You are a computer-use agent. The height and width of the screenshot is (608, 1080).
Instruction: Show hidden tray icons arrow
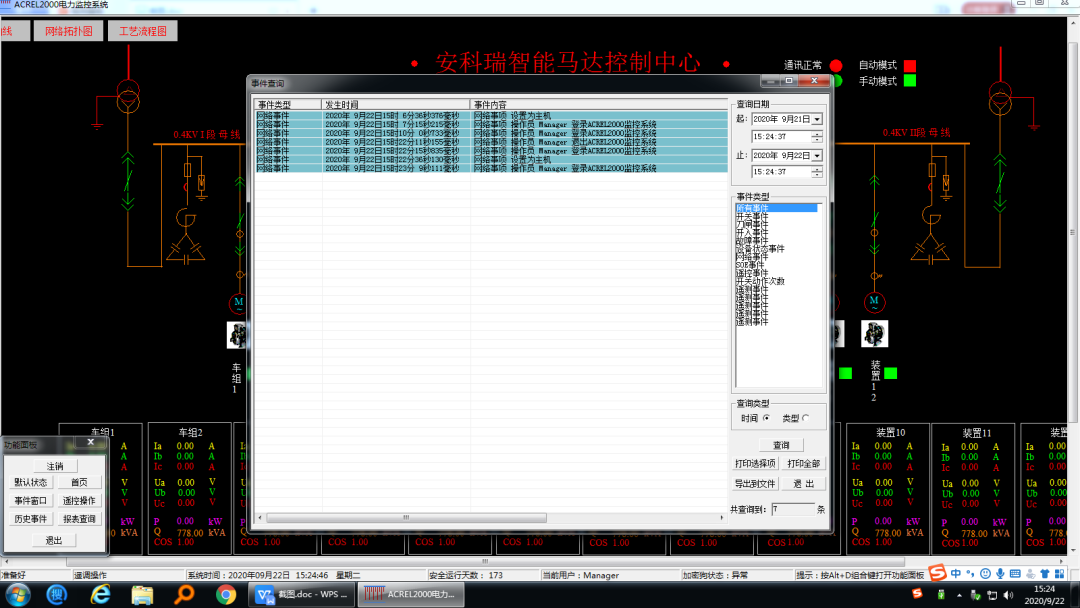959,595
